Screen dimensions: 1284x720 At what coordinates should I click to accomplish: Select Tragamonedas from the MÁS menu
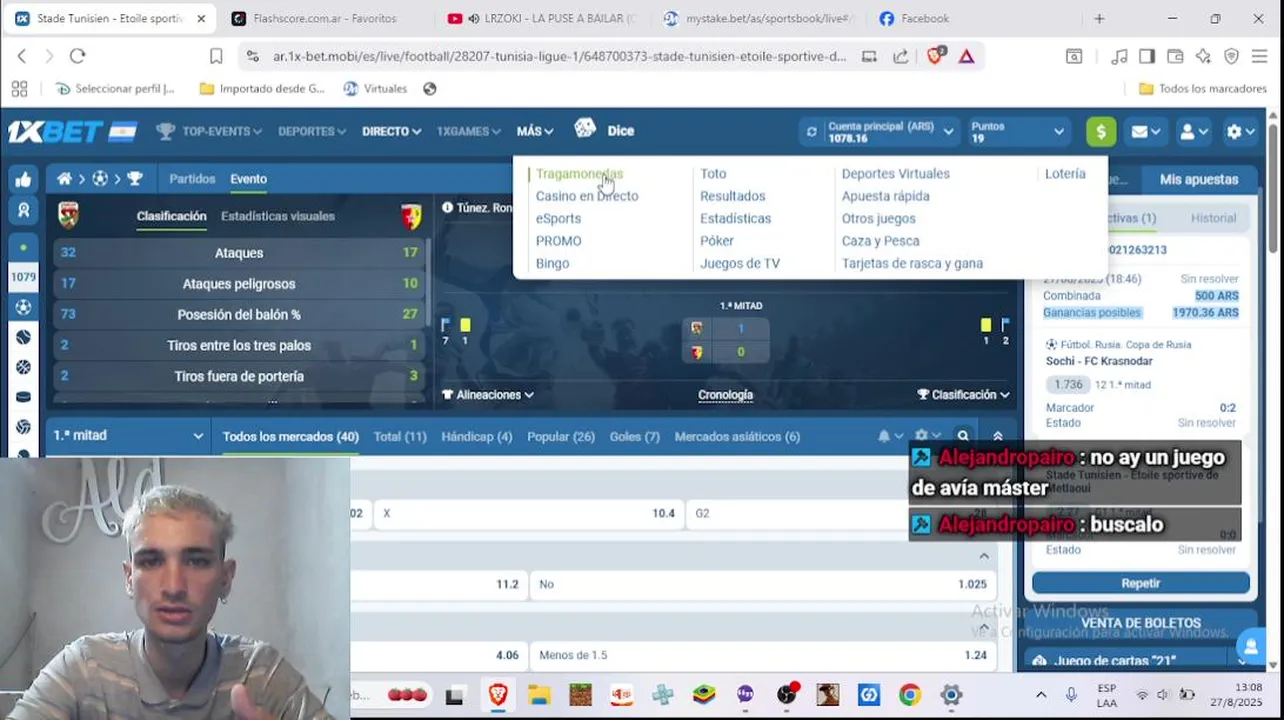coord(579,174)
